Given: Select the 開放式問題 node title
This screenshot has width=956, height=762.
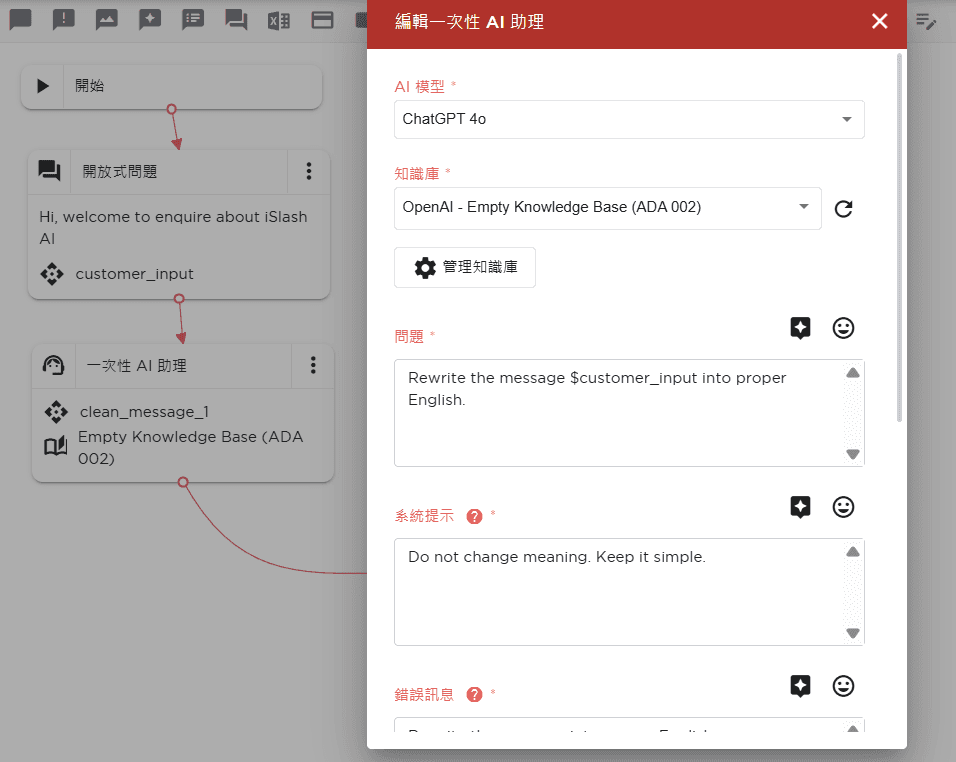Looking at the screenshot, I should click(x=120, y=172).
